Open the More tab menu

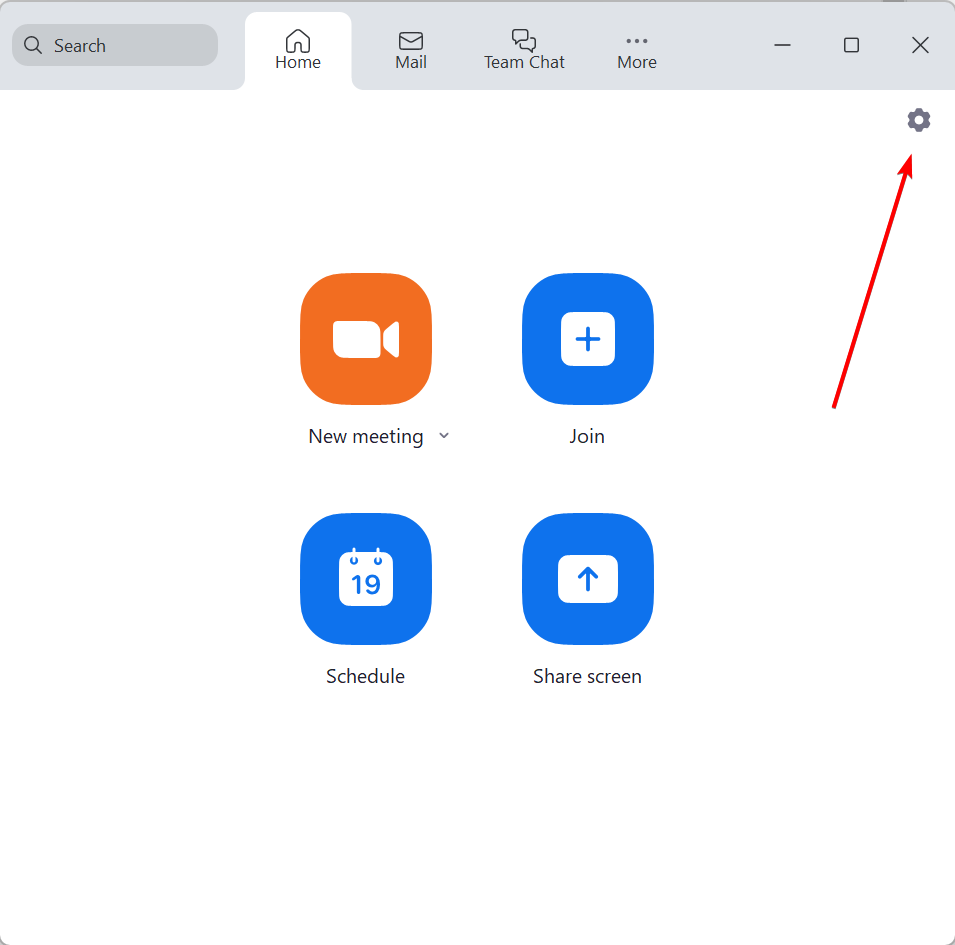click(636, 52)
